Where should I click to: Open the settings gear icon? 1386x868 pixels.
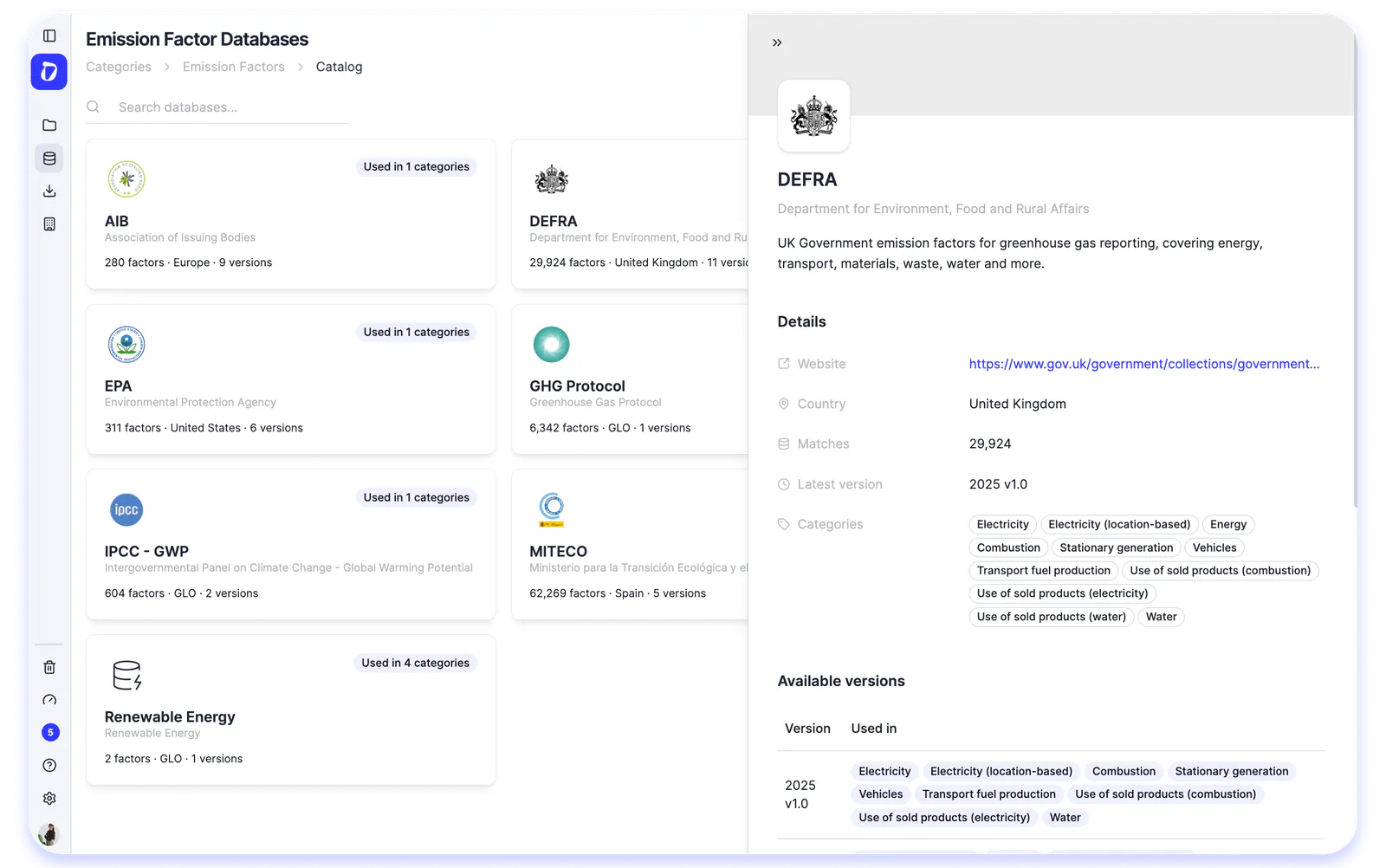point(49,799)
